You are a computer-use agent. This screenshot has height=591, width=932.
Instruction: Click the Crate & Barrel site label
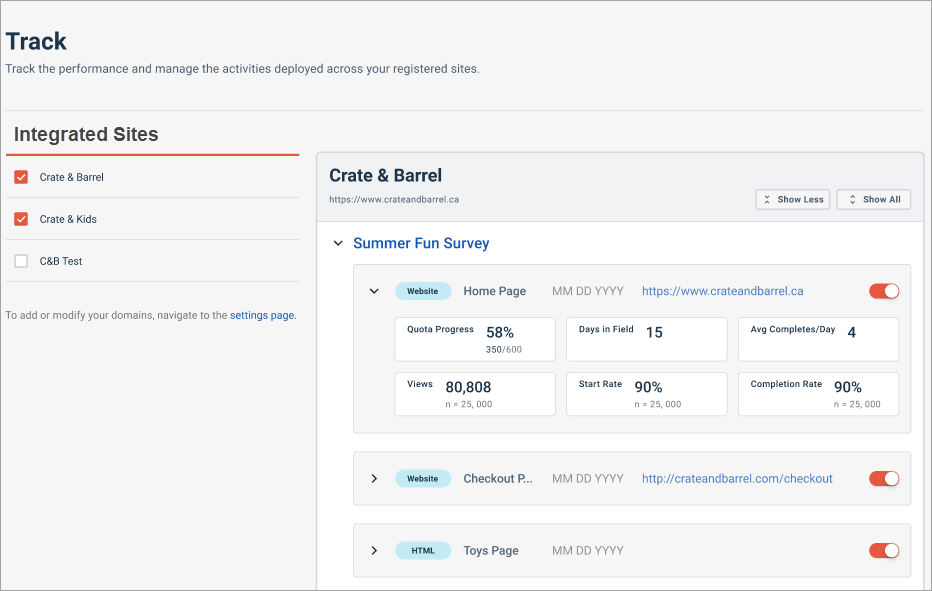(71, 177)
